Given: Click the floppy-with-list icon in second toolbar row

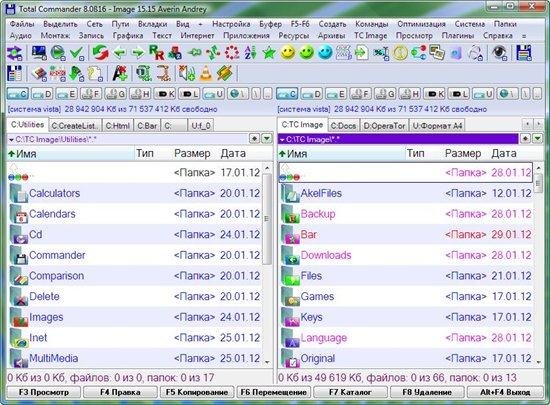Looking at the screenshot, I should [x=14, y=73].
